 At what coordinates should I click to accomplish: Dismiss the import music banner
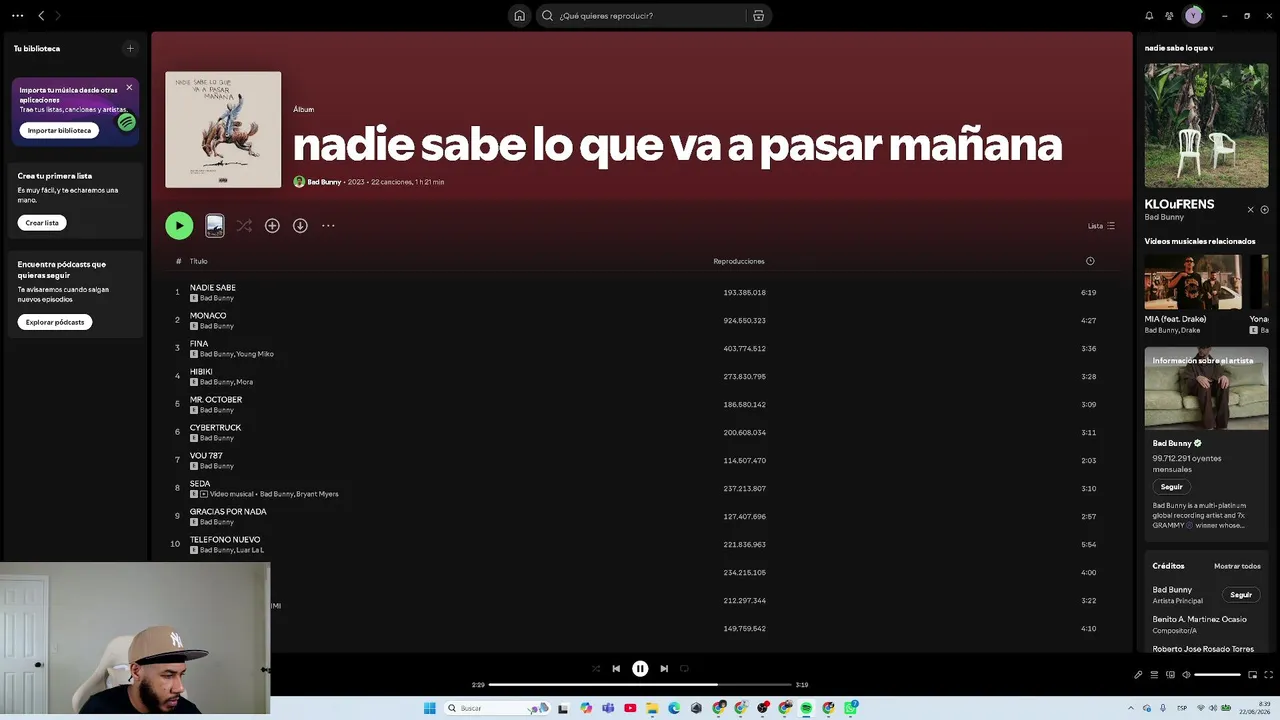[x=129, y=88]
